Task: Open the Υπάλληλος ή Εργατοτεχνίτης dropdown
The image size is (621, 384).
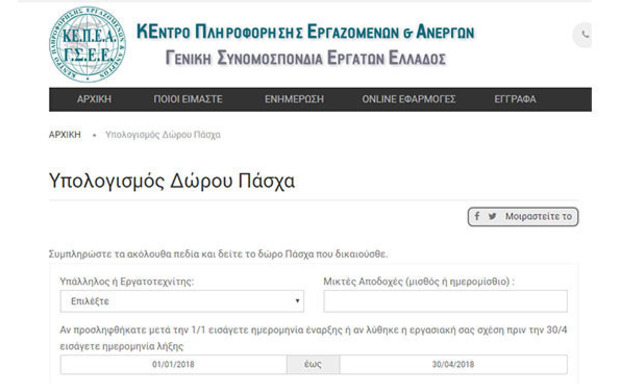Action: point(182,301)
